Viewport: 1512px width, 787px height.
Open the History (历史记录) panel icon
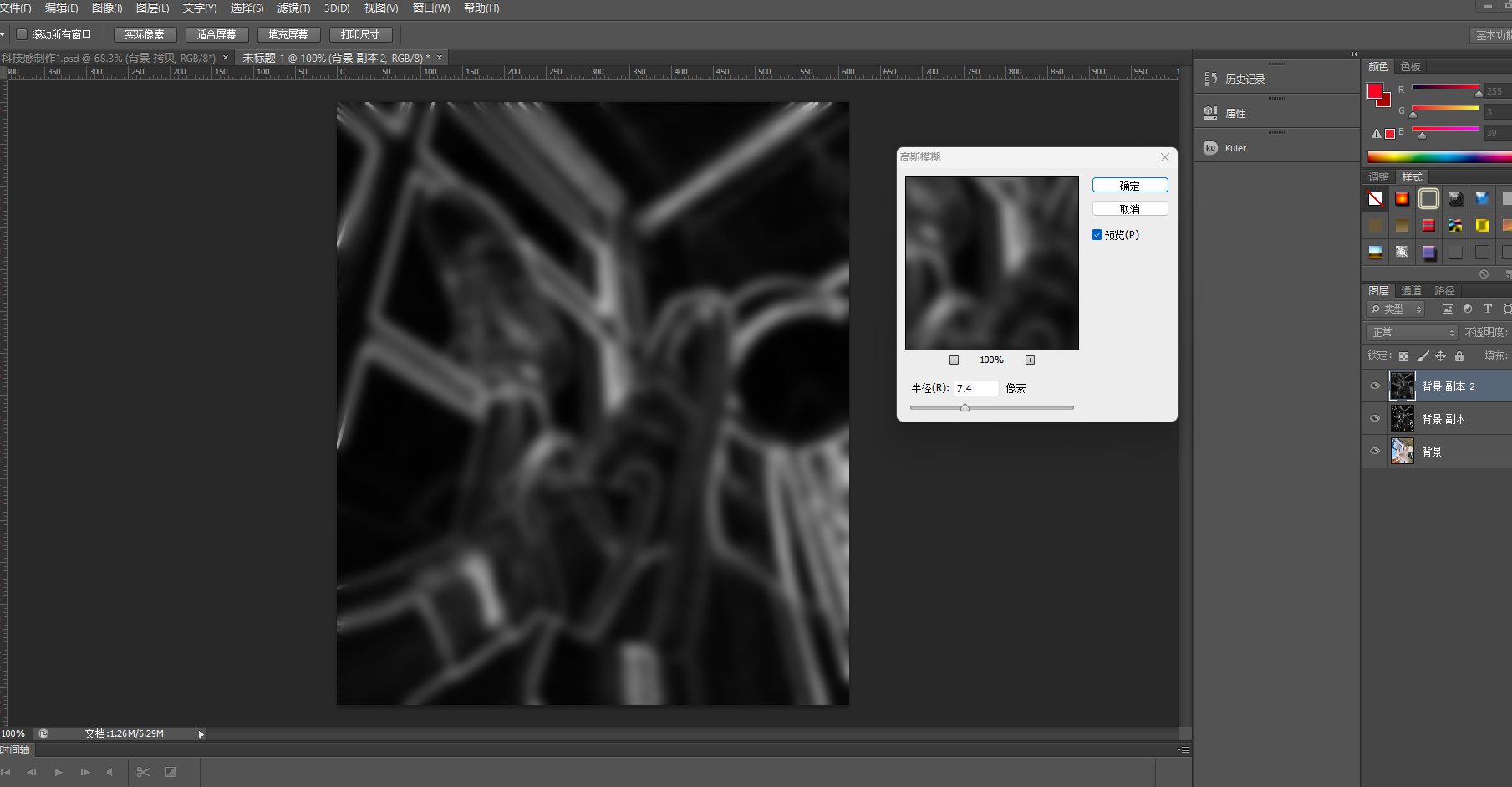pyautogui.click(x=1210, y=79)
